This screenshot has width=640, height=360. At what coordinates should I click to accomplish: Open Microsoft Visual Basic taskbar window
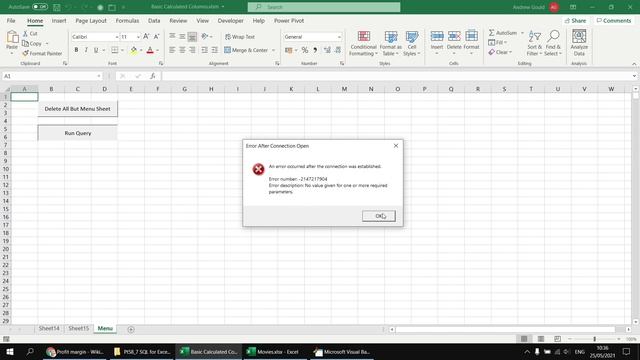[x=342, y=351]
